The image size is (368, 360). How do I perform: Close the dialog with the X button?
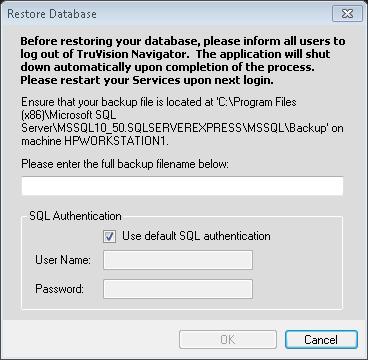(x=347, y=14)
